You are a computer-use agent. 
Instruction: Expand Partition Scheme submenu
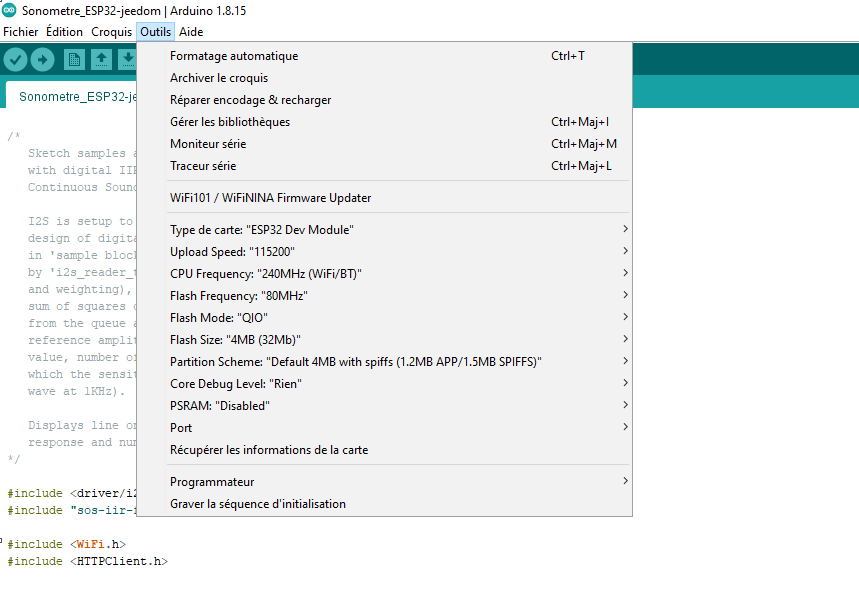click(x=385, y=362)
